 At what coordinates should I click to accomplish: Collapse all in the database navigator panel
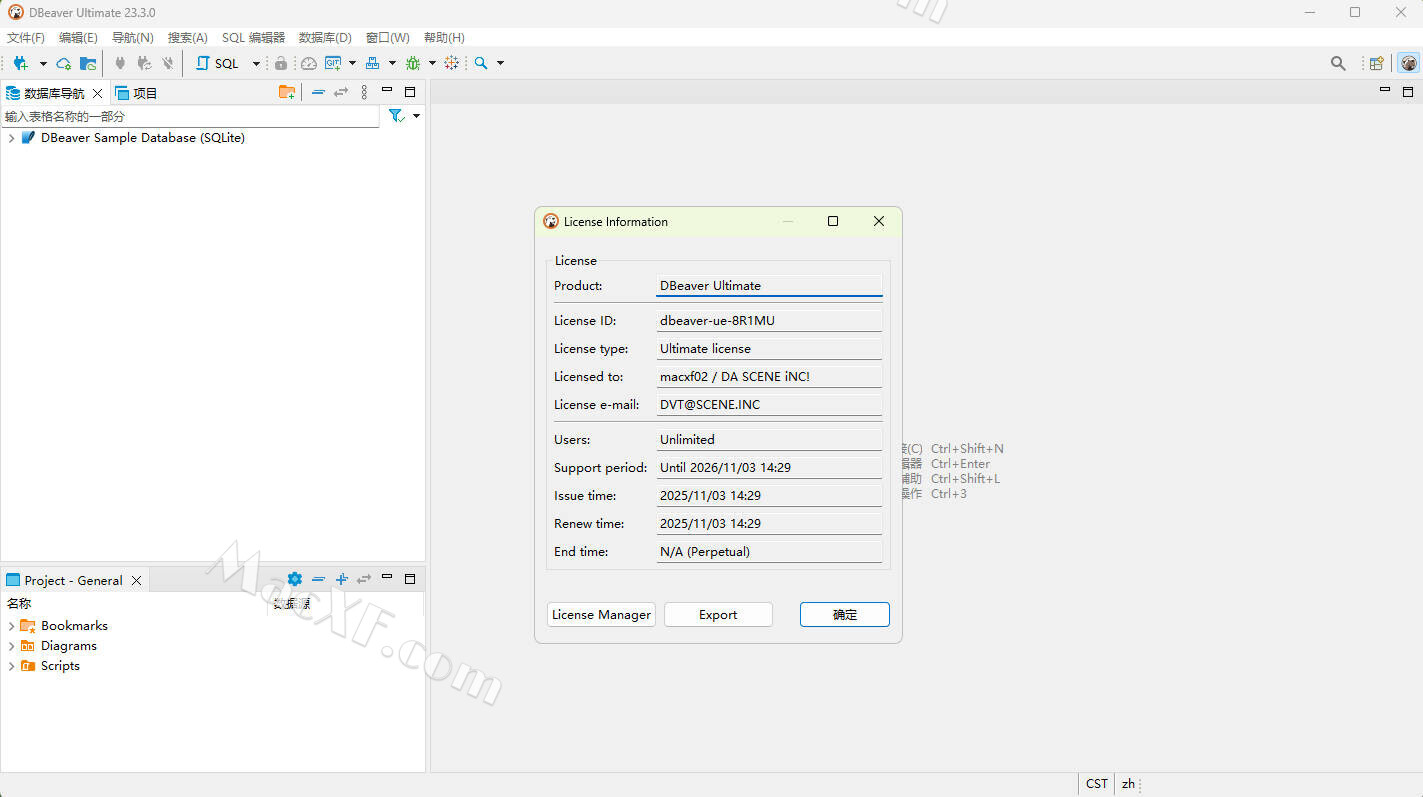pyautogui.click(x=318, y=92)
